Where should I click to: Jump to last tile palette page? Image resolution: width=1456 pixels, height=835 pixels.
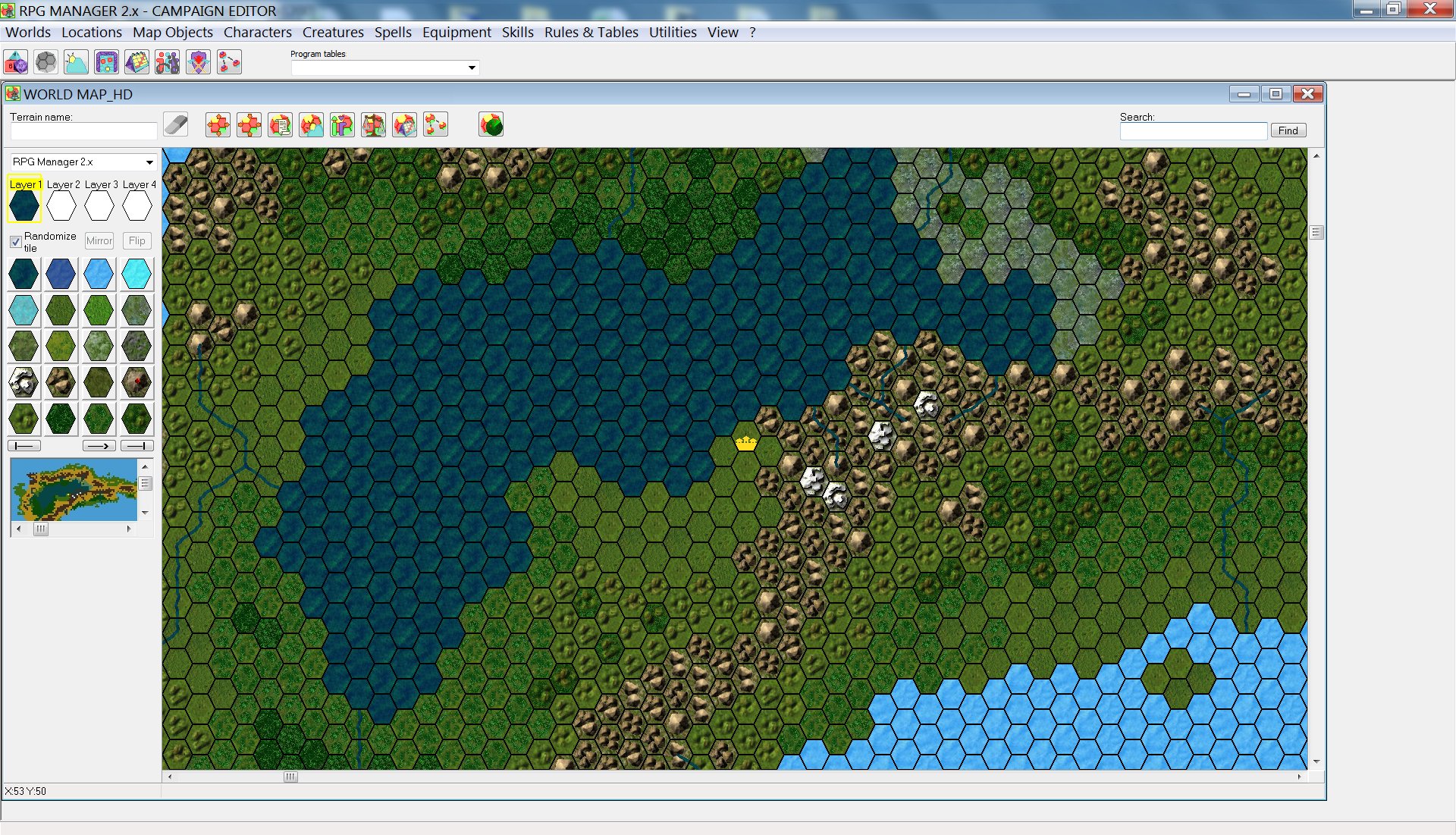136,446
